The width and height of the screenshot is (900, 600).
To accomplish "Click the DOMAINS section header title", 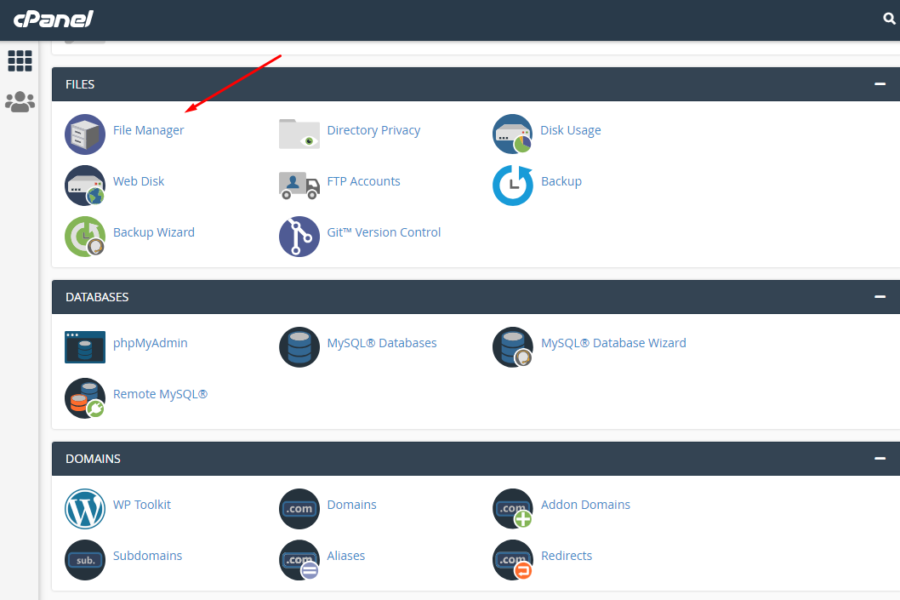I will click(93, 459).
